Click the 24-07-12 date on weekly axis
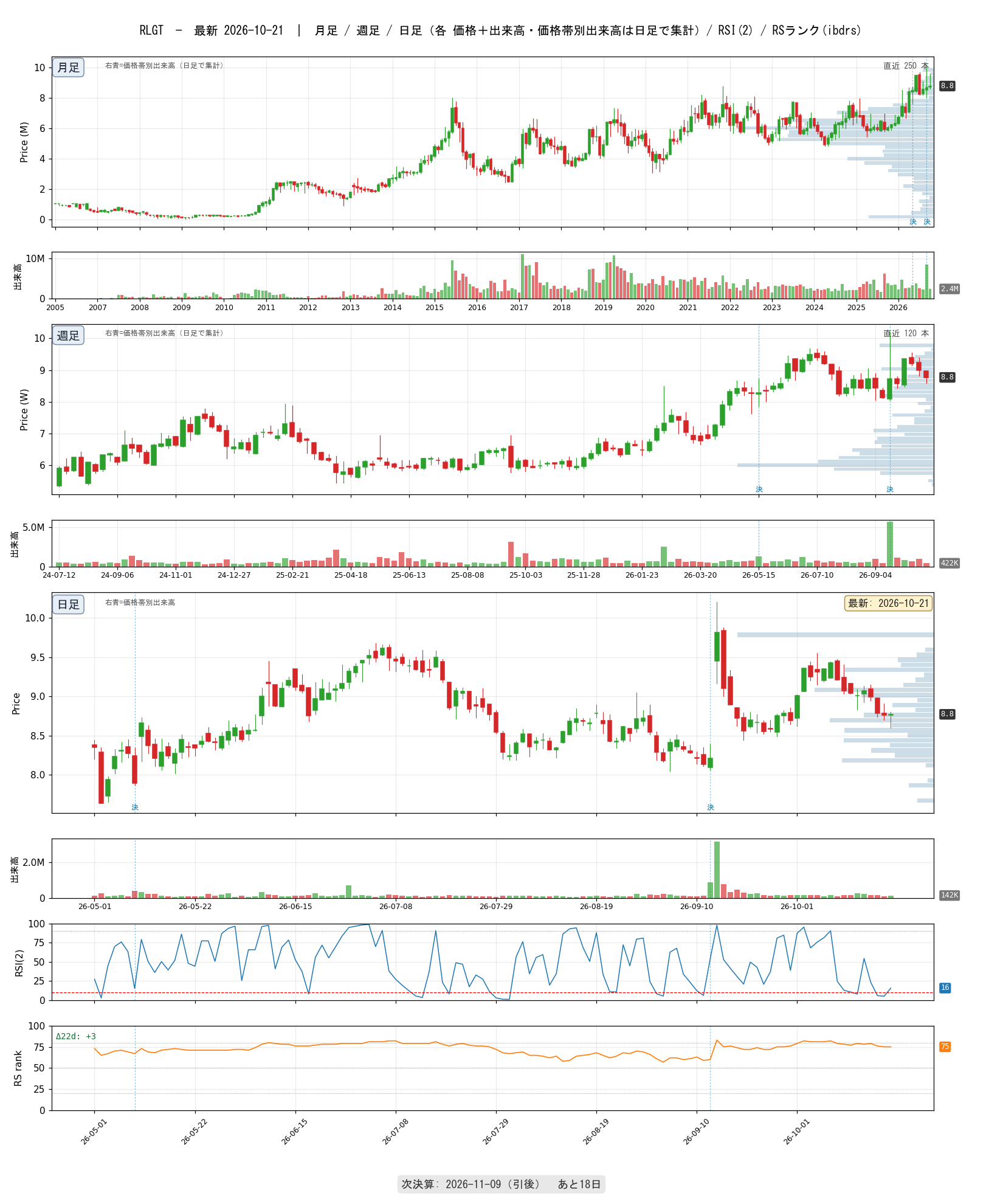The image size is (1003, 1204). tap(59, 575)
